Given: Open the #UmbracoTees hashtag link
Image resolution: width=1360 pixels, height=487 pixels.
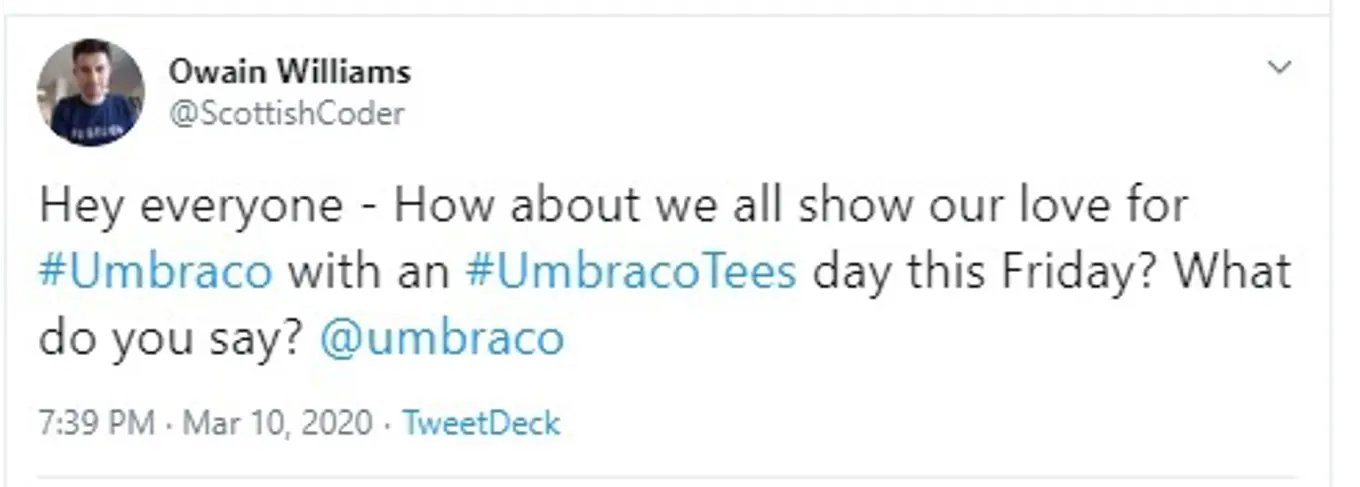Looking at the screenshot, I should (630, 272).
